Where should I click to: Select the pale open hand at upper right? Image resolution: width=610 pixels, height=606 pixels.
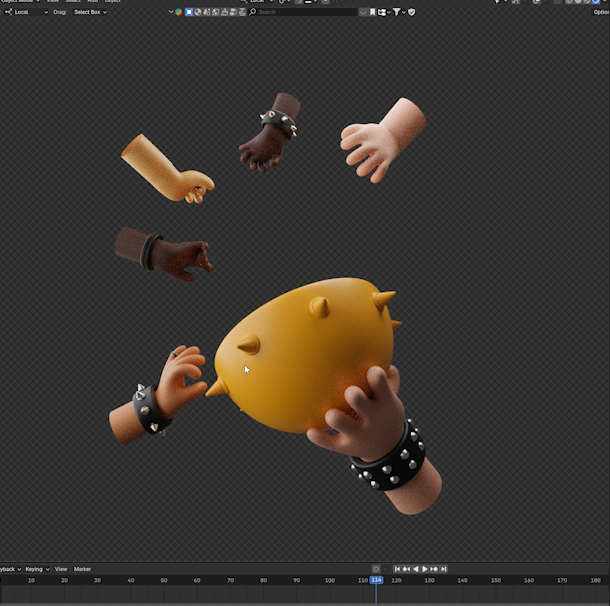click(383, 140)
